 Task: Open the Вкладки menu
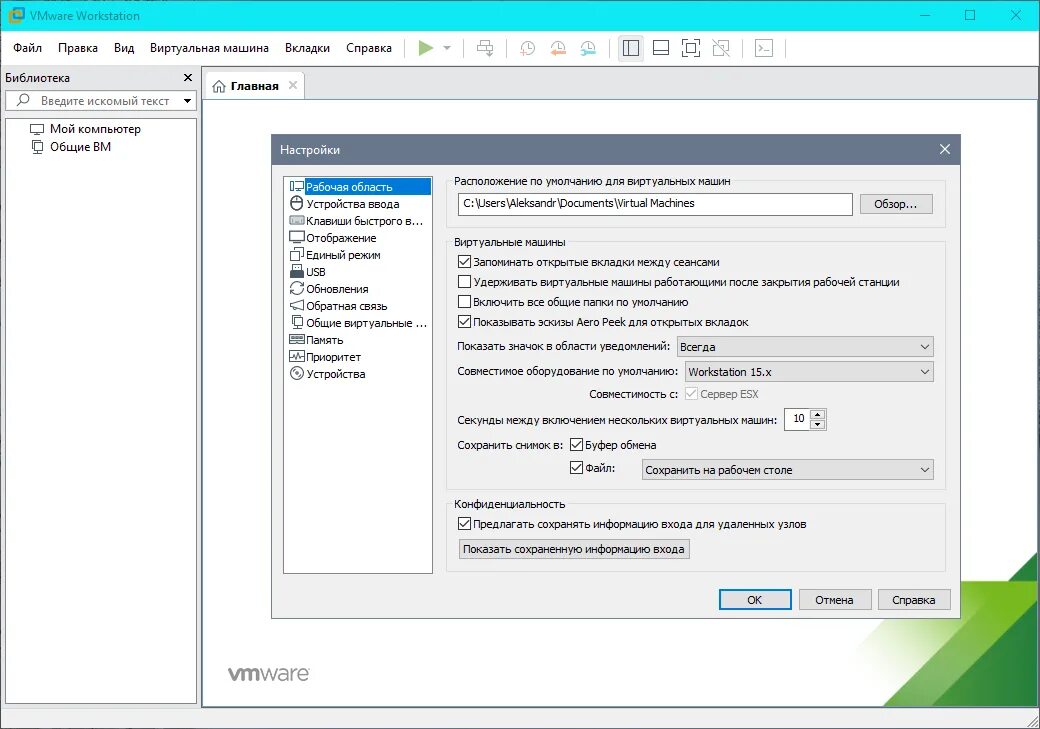(307, 47)
